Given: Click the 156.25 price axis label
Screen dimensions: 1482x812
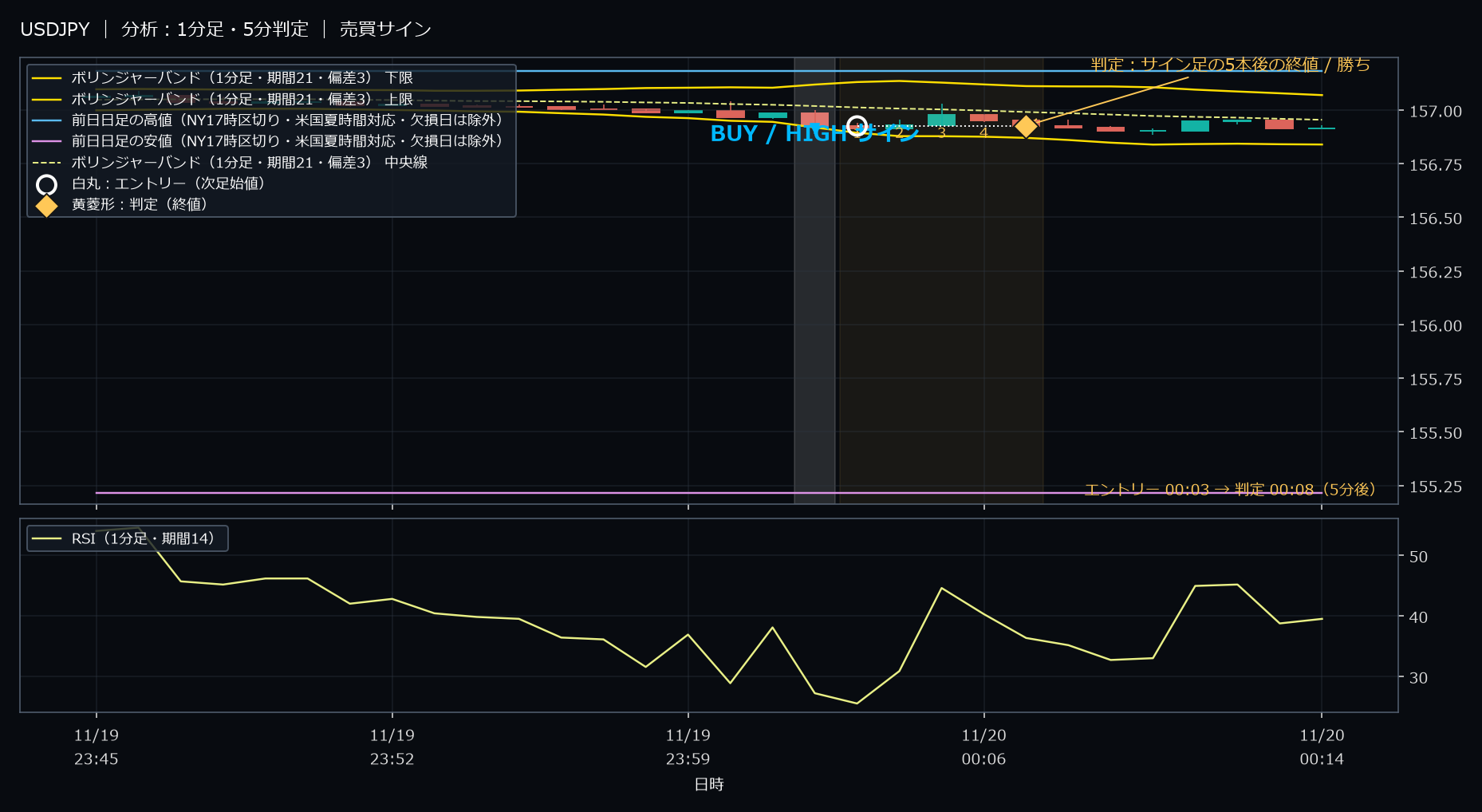Looking at the screenshot, I should [x=1436, y=273].
